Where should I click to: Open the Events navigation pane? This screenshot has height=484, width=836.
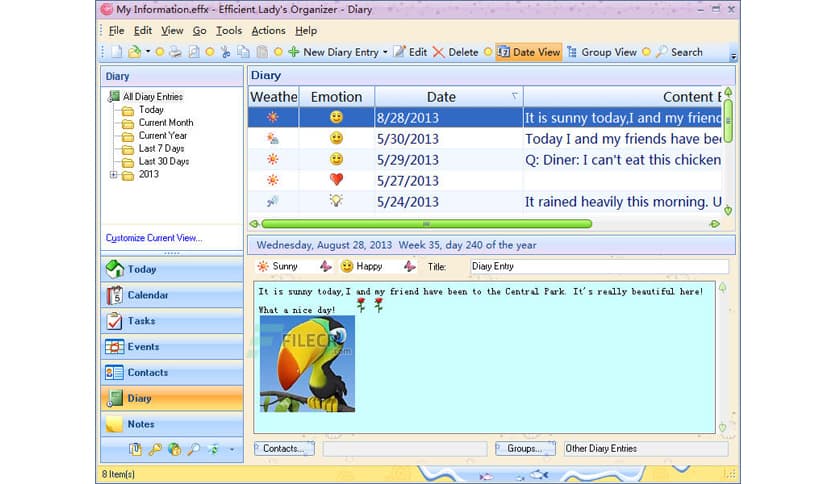[172, 346]
